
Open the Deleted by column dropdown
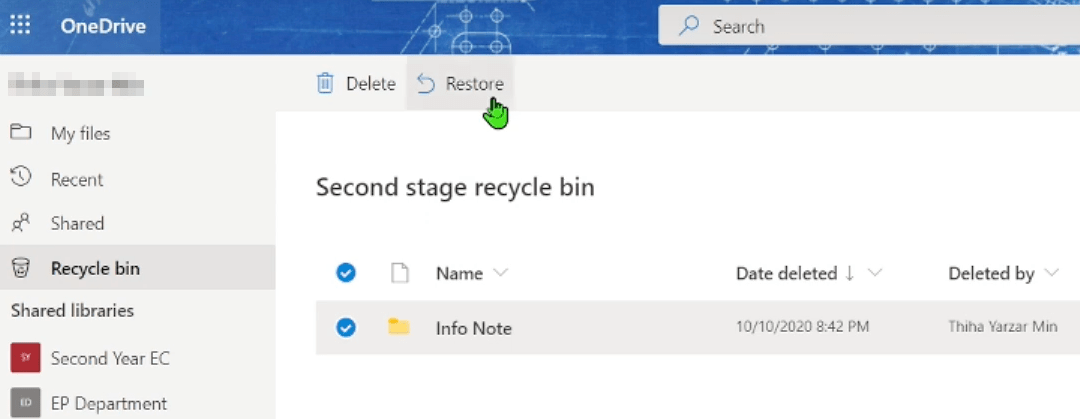pyautogui.click(x=1051, y=273)
